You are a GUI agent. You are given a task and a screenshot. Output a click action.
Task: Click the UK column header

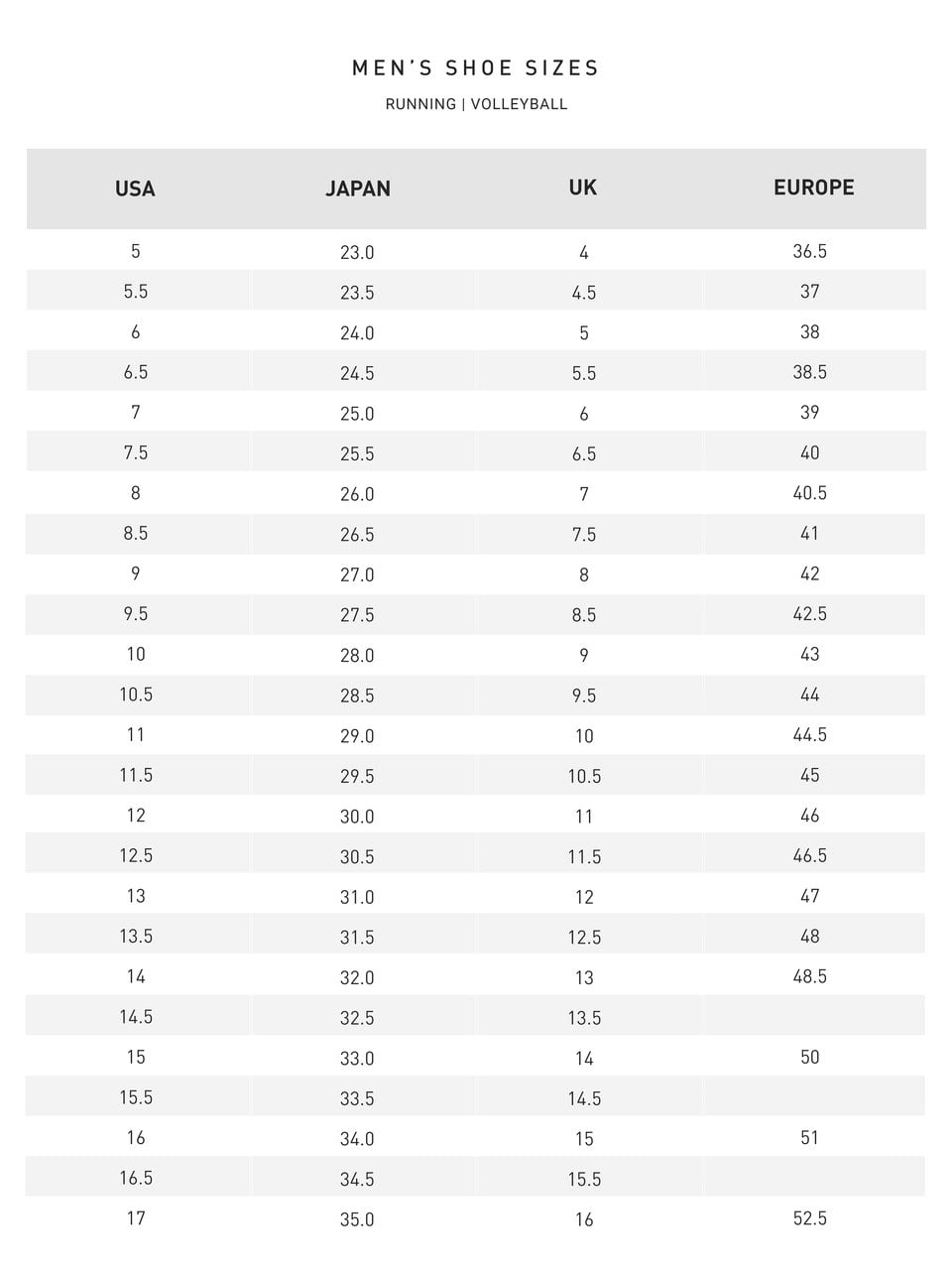point(583,188)
